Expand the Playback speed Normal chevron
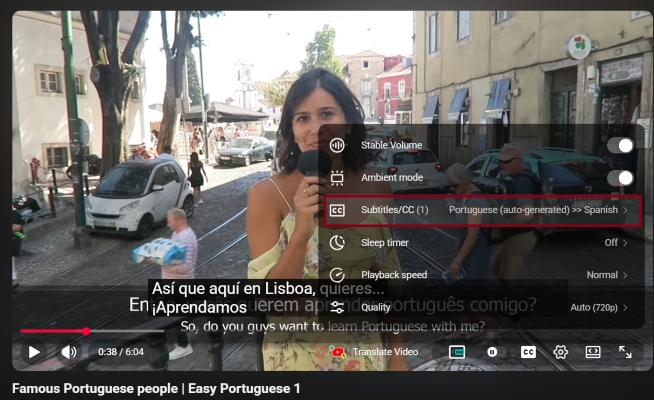654x400 pixels. pos(625,275)
